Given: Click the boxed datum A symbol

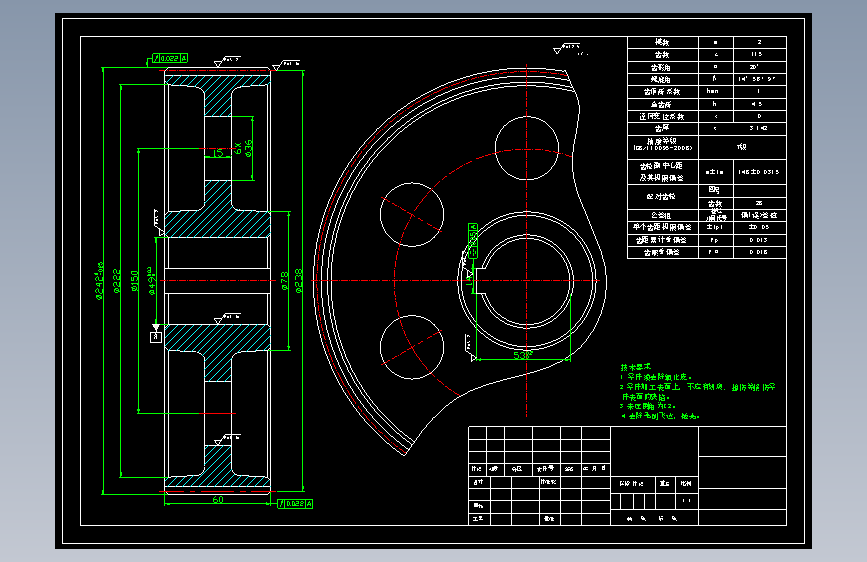Looking at the screenshot, I should (156, 336).
